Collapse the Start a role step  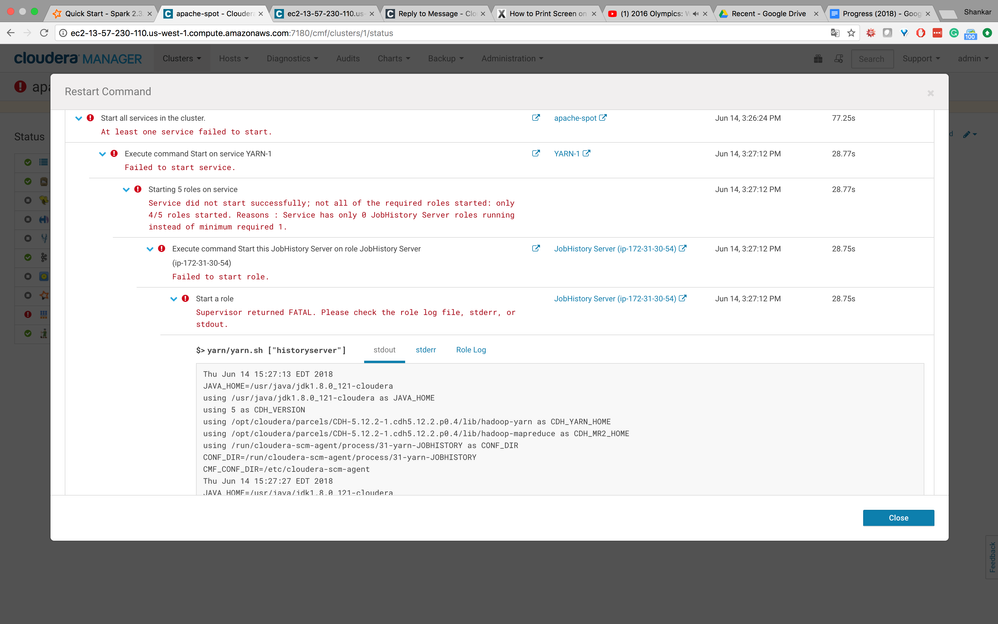tap(174, 299)
